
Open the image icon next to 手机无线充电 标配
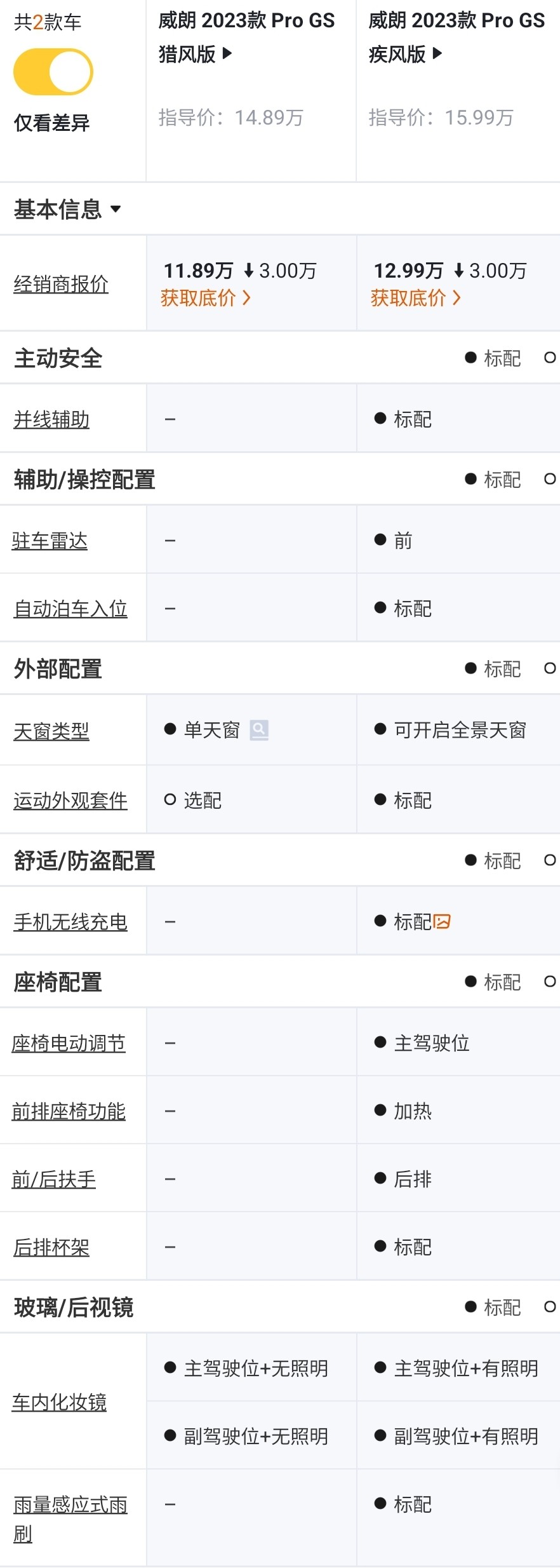click(x=442, y=921)
